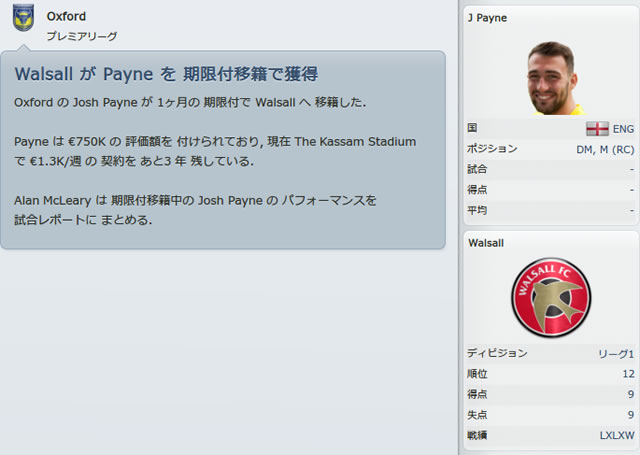Image resolution: width=640 pixels, height=455 pixels.
Task: Select the news headline about Walsall and Payne
Action: coord(166,74)
